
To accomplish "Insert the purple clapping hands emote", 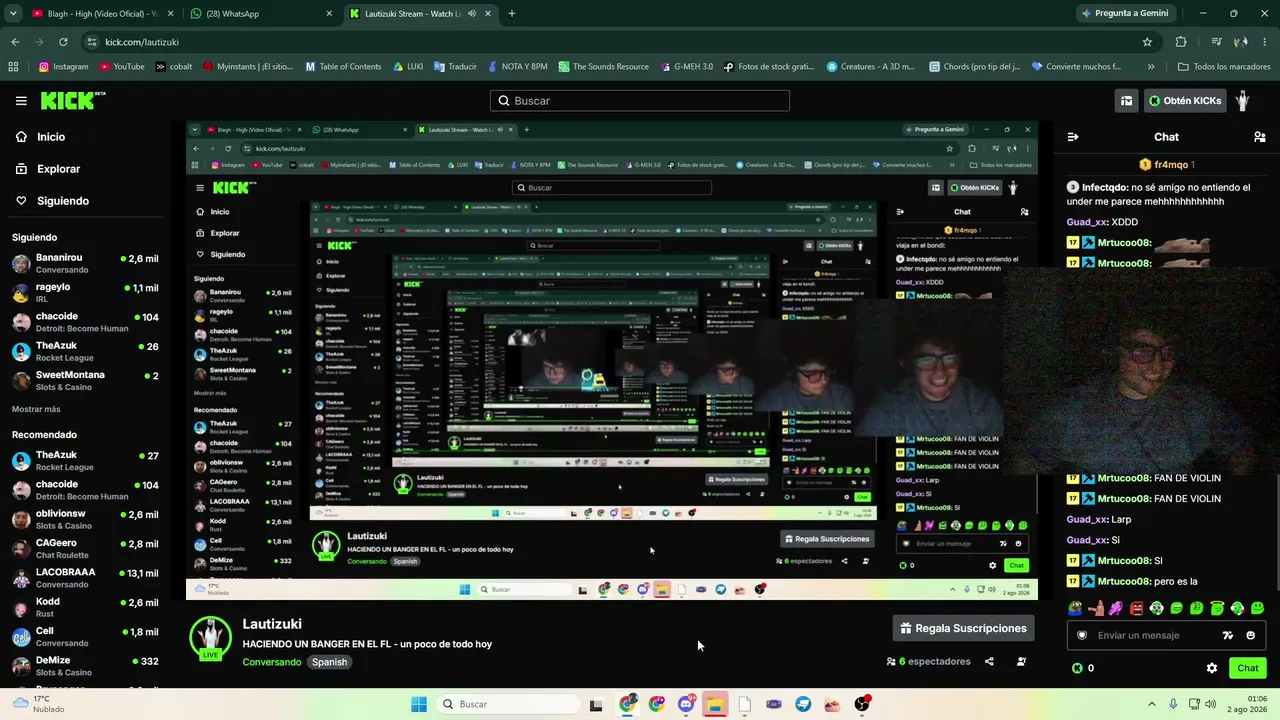I will 1116,608.
